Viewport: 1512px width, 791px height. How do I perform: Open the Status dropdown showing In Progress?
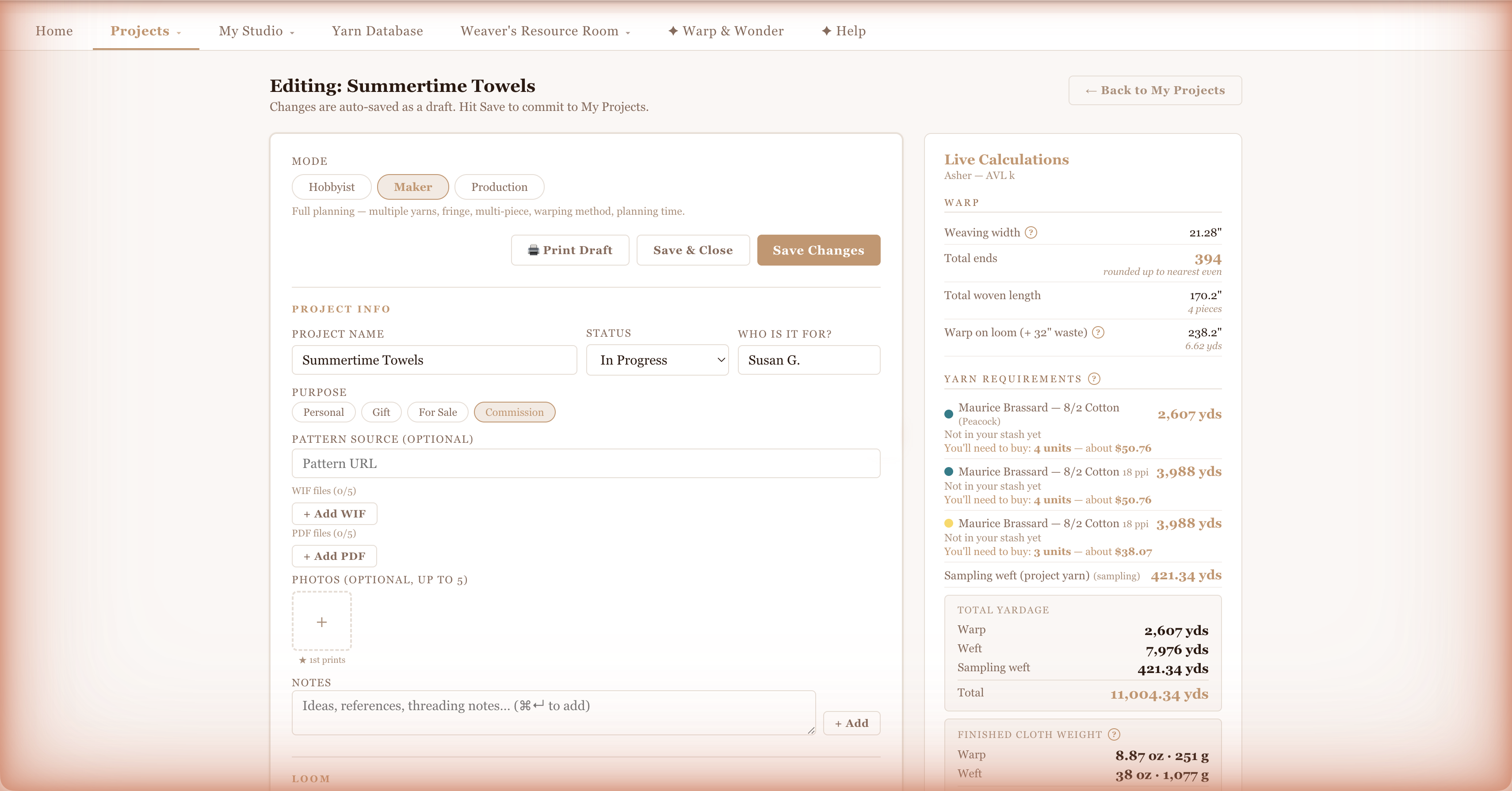click(657, 360)
